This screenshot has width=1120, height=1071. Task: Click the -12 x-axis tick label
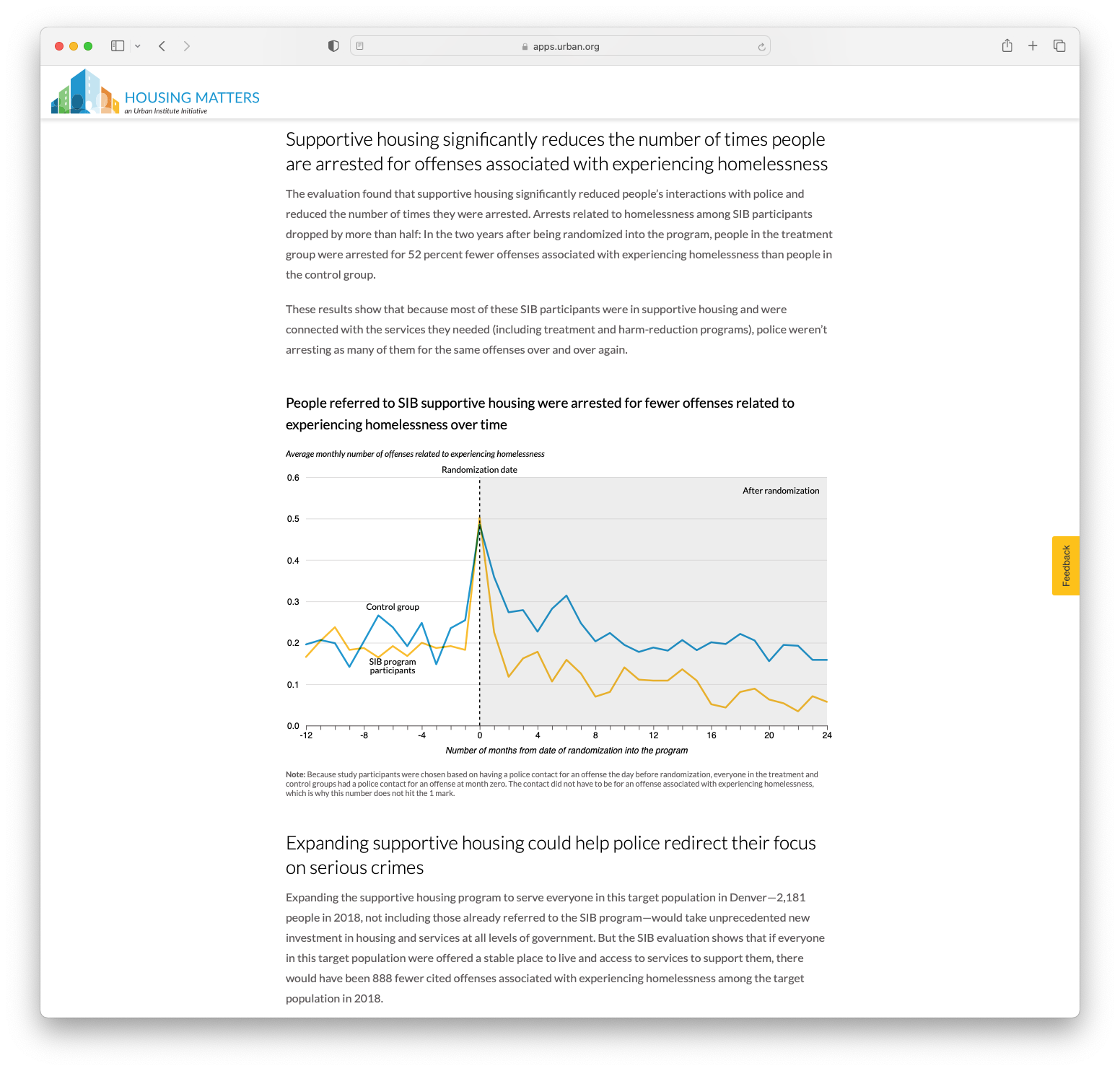306,735
